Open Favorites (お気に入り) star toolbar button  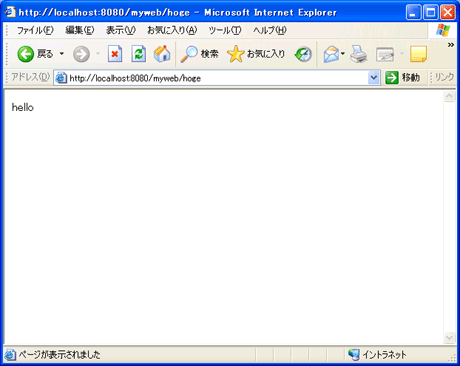pos(256,54)
